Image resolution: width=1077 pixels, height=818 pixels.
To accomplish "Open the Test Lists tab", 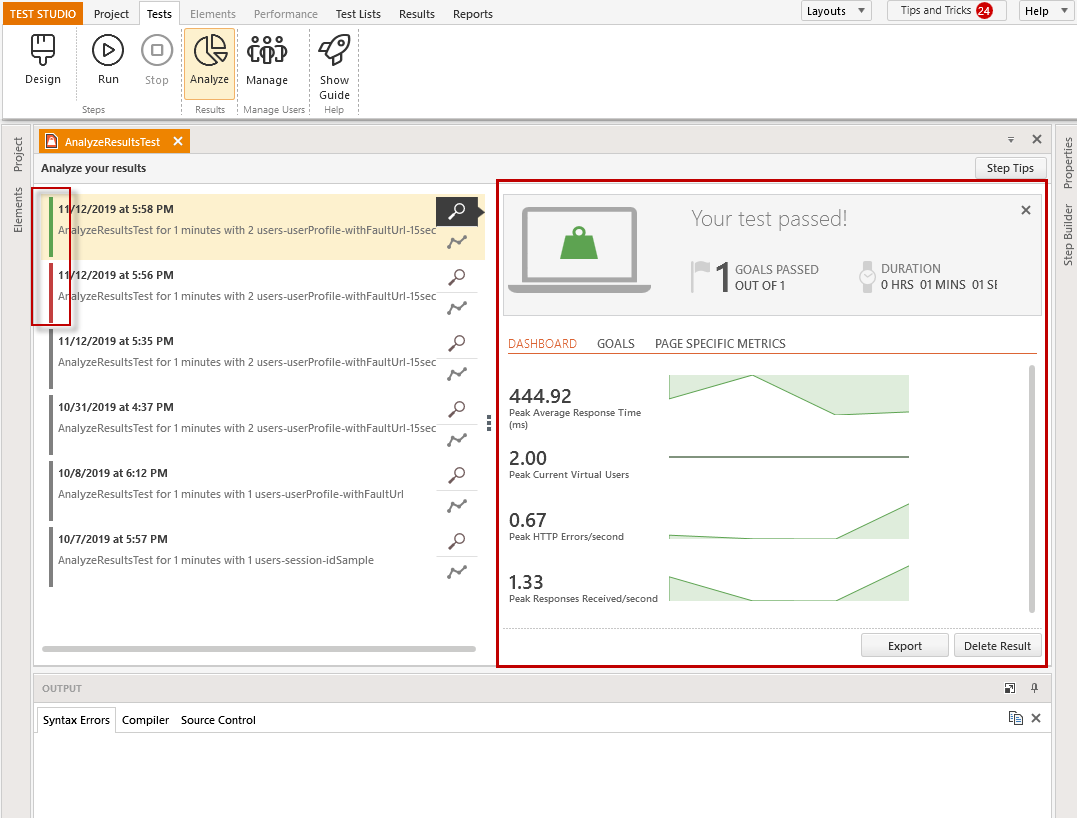I will (x=358, y=14).
